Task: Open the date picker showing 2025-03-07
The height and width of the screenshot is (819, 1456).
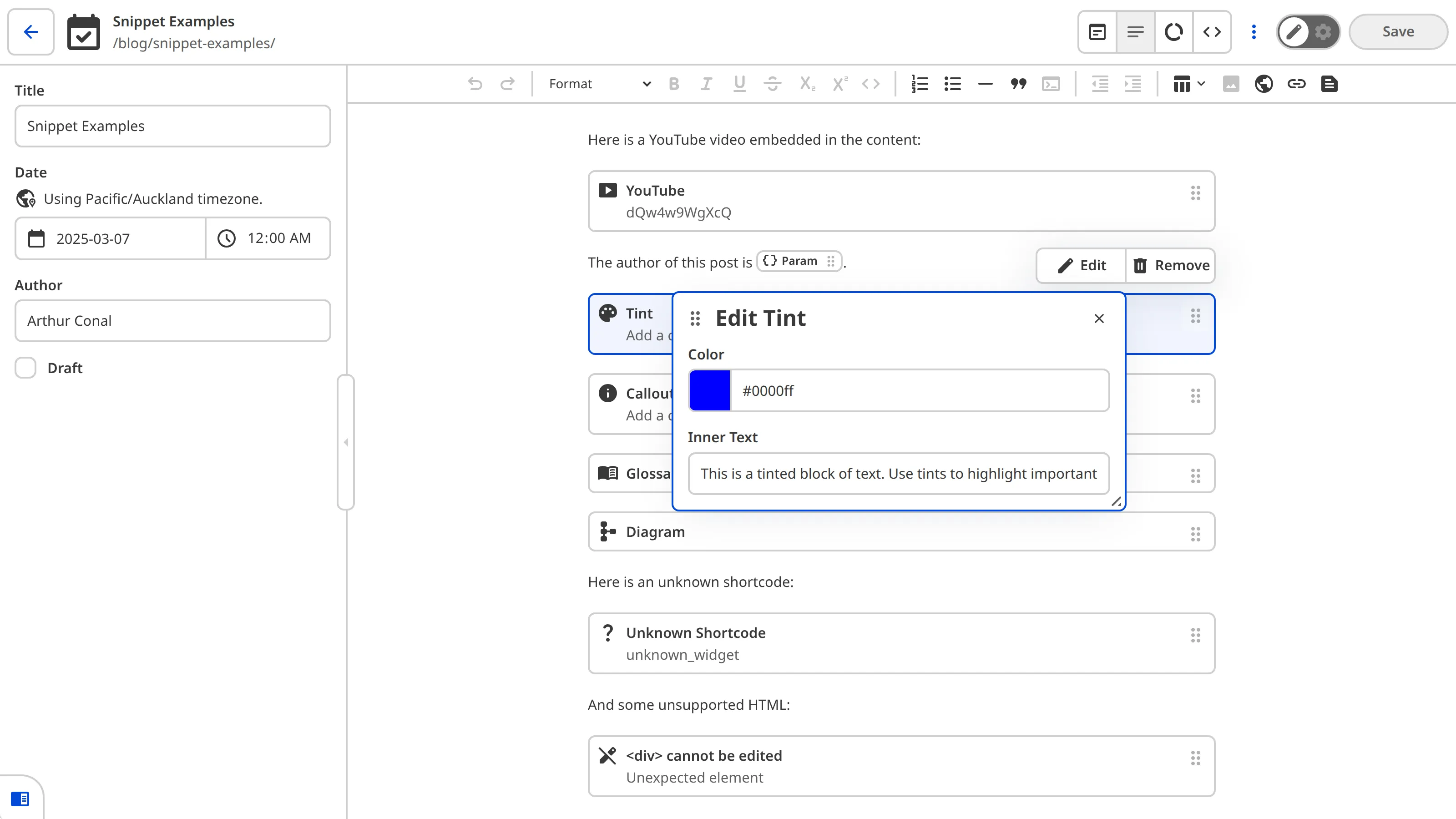Action: coord(110,238)
